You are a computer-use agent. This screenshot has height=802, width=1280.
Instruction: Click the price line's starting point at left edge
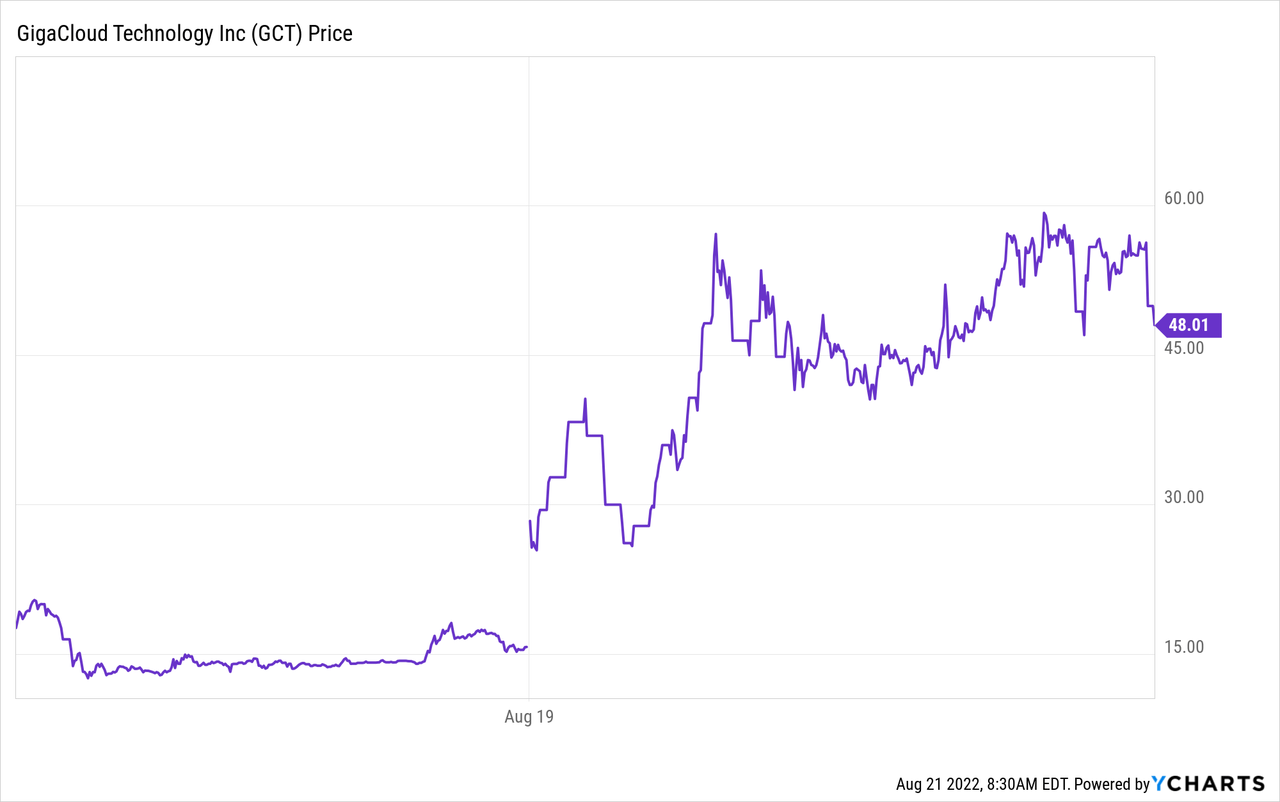click(x=17, y=627)
